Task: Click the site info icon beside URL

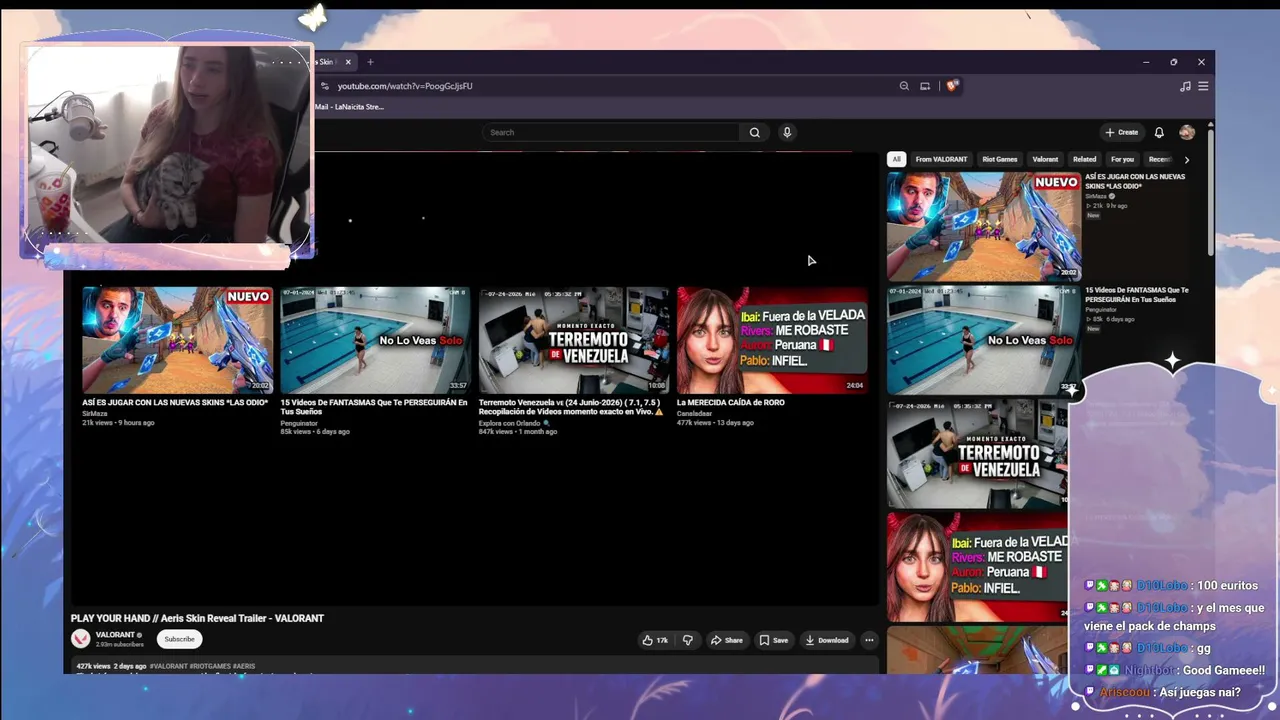Action: 324,86
